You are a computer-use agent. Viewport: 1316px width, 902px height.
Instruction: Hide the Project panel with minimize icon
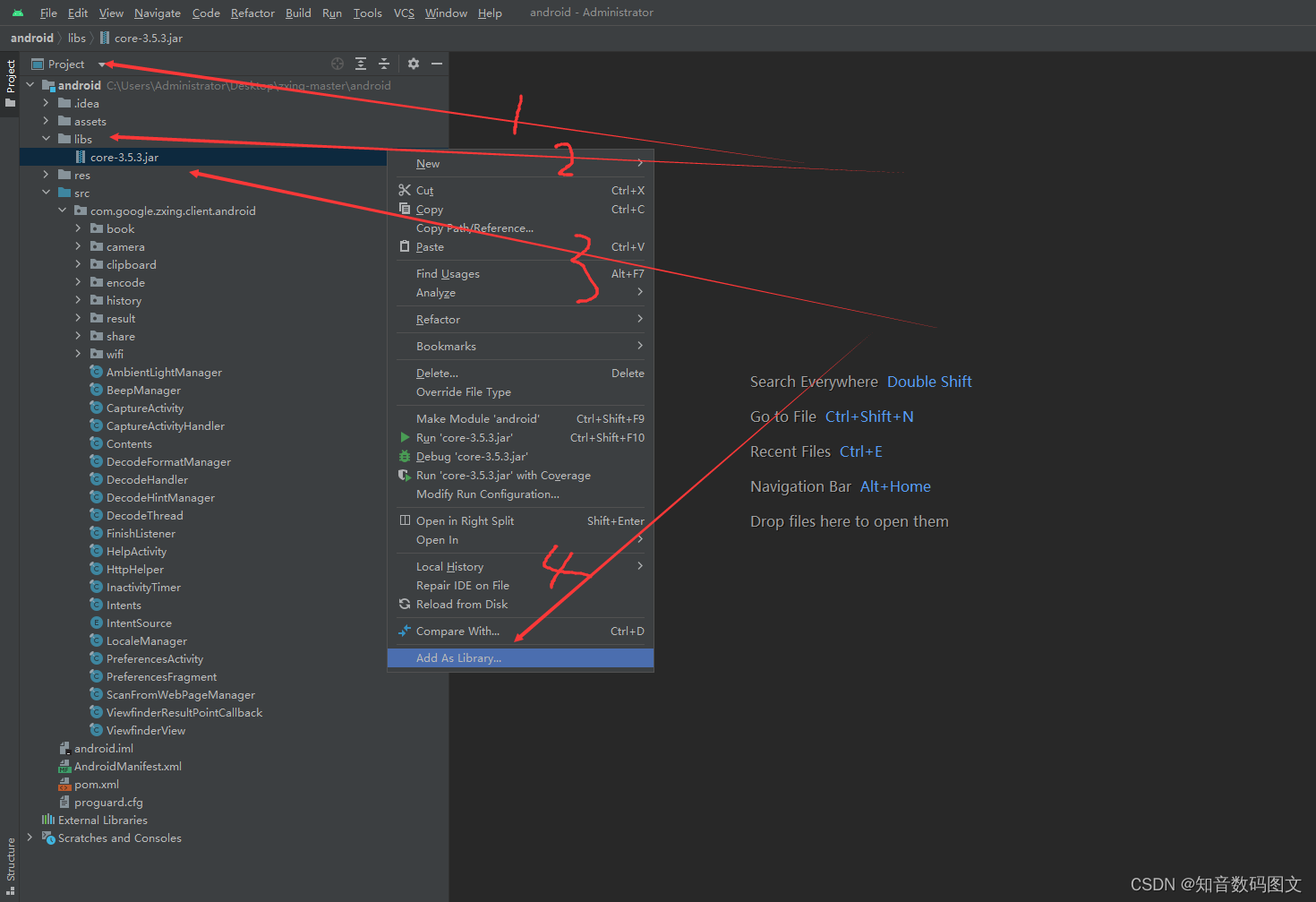pos(437,64)
